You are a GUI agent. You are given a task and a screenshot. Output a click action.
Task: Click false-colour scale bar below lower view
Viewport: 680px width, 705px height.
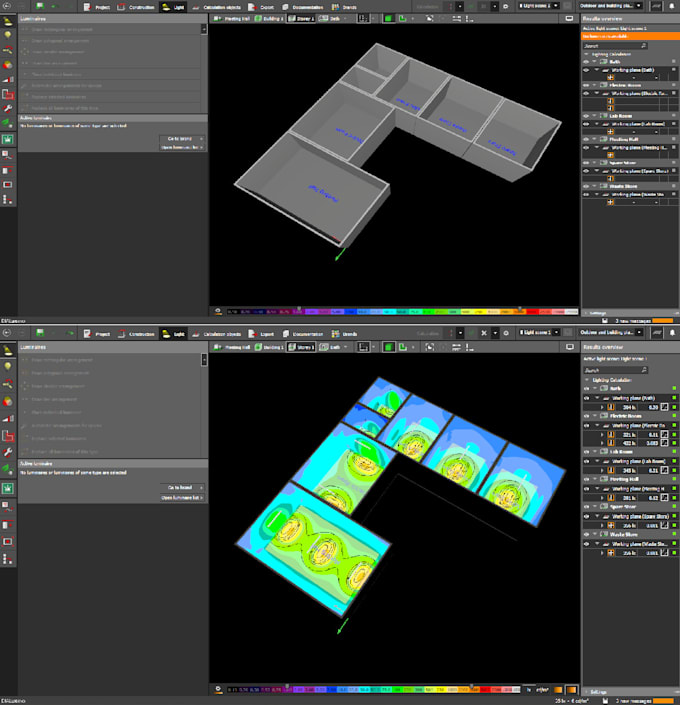(x=373, y=689)
